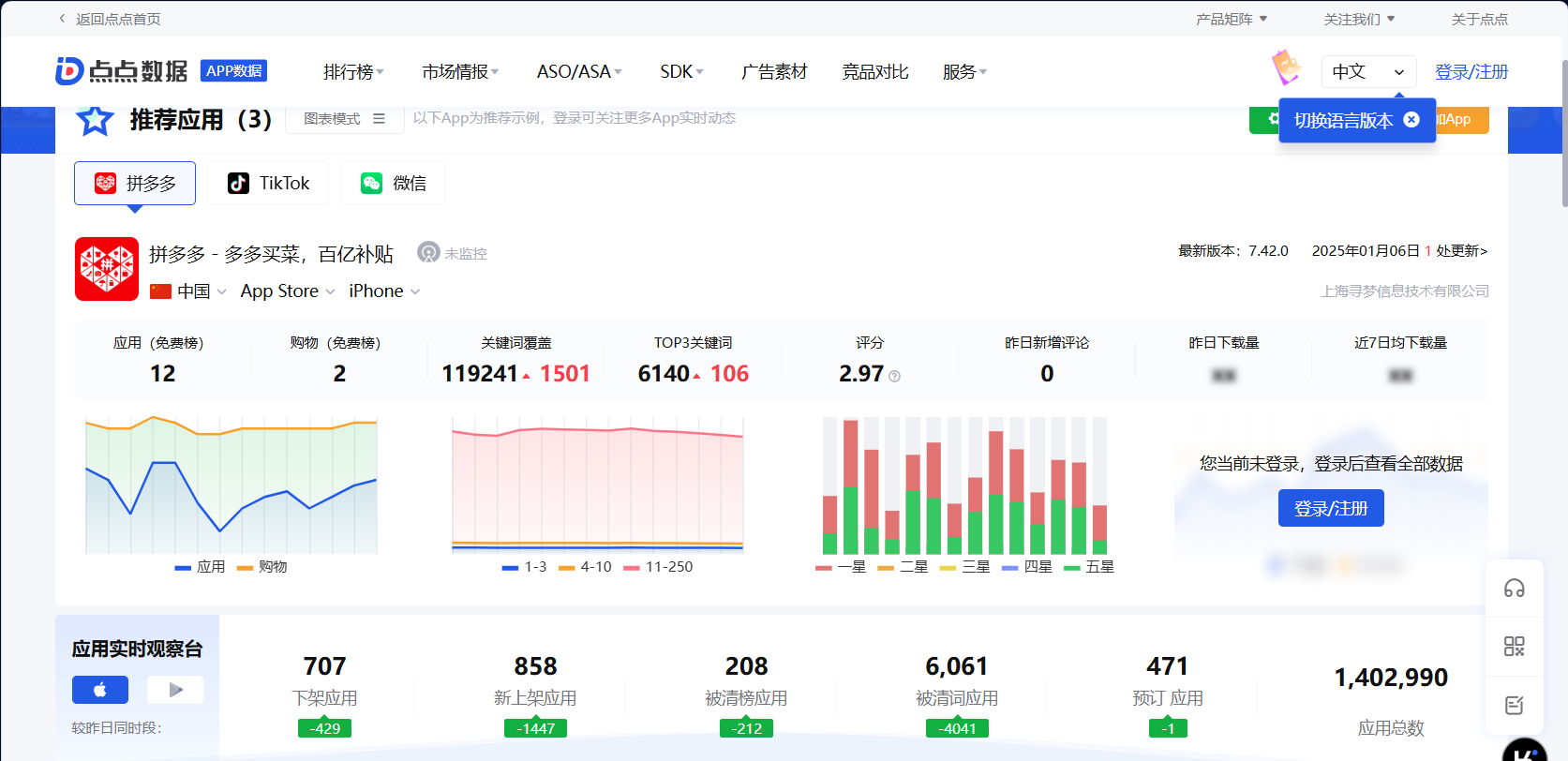The image size is (1568, 761).
Task: Click the APP数据 badge
Action: [233, 71]
